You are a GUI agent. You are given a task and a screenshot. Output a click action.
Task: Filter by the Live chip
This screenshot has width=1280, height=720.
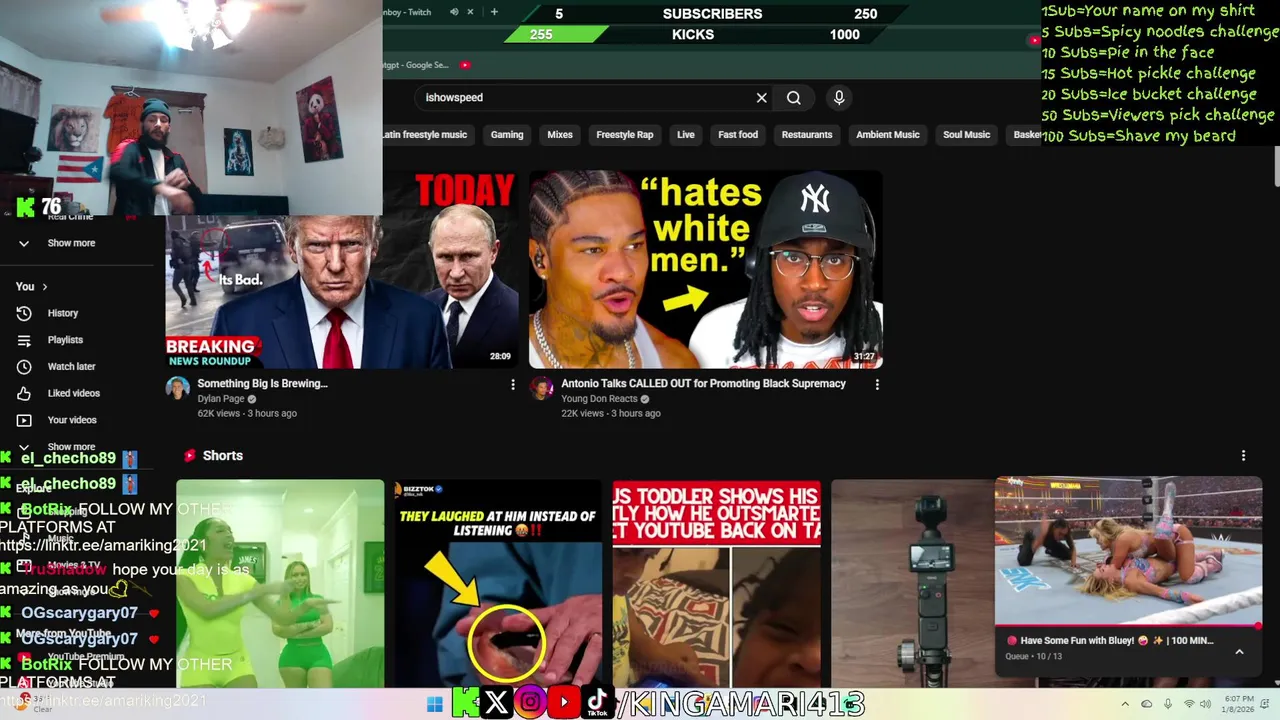pyautogui.click(x=686, y=135)
